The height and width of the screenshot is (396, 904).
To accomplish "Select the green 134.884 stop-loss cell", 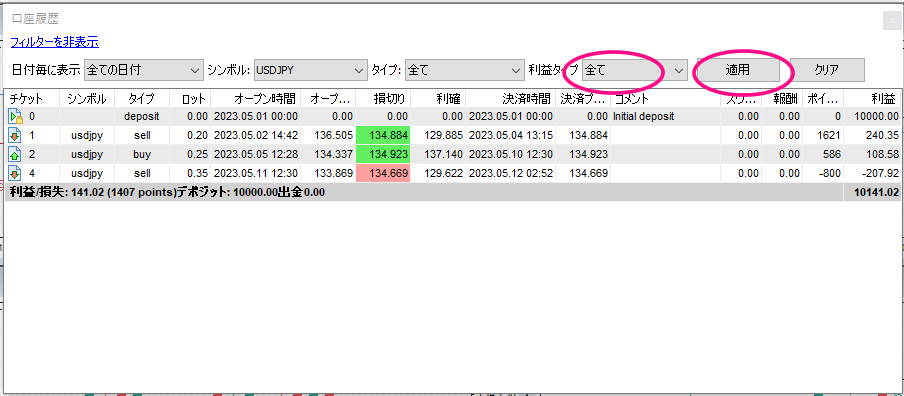I will pos(383,136).
